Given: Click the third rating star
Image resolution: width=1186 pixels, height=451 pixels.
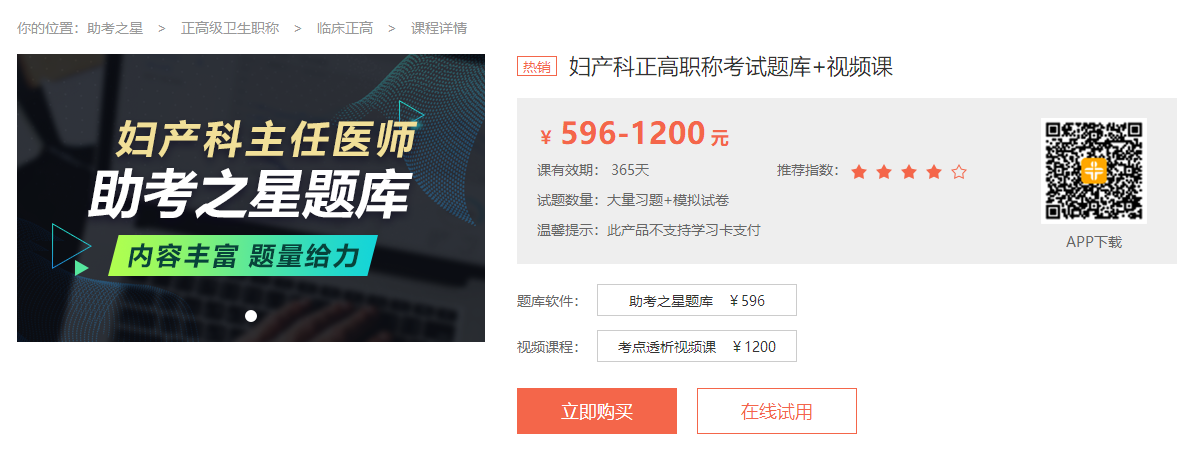Looking at the screenshot, I should [908, 172].
